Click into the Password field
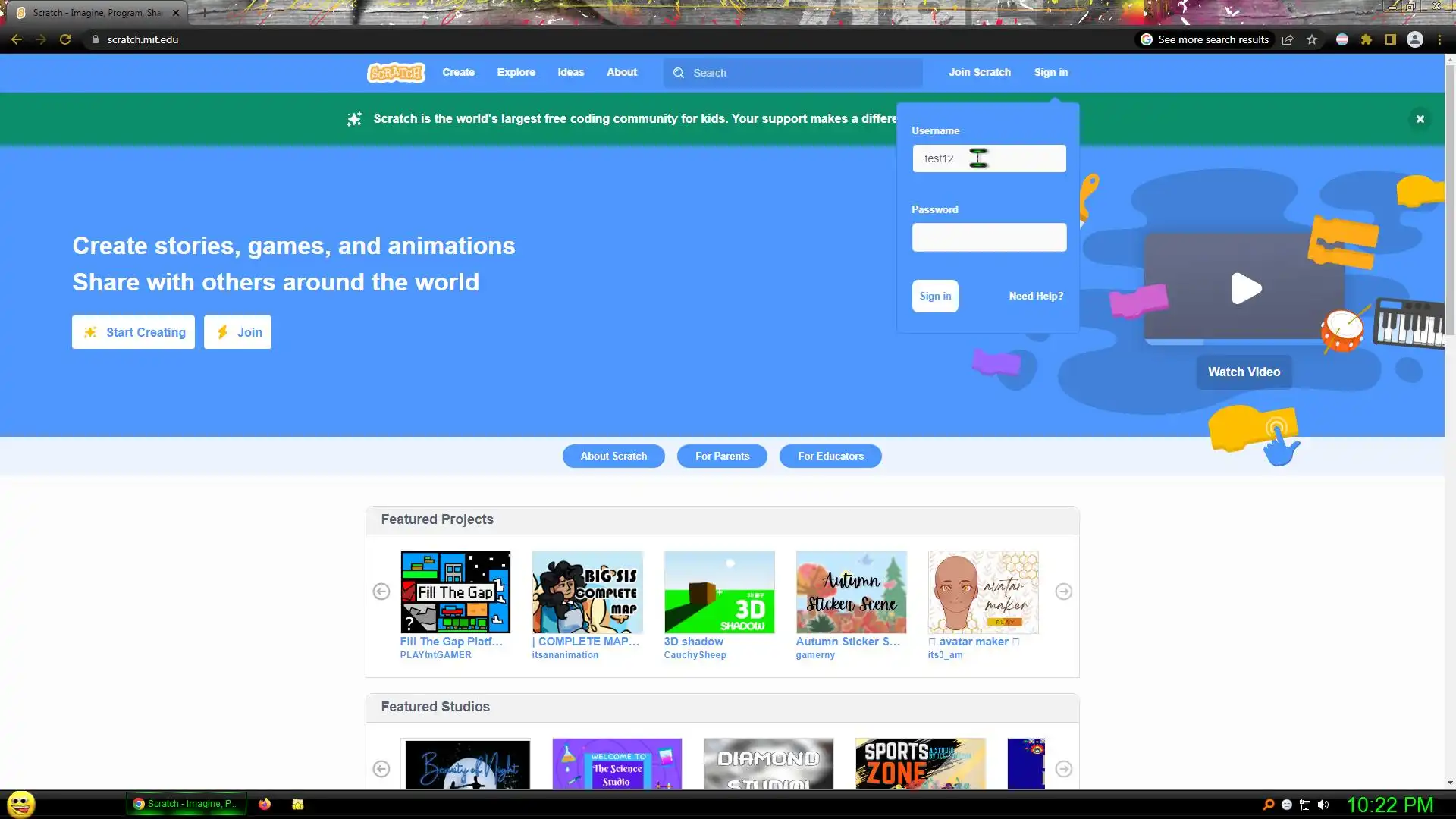The width and height of the screenshot is (1456, 819). (x=988, y=237)
